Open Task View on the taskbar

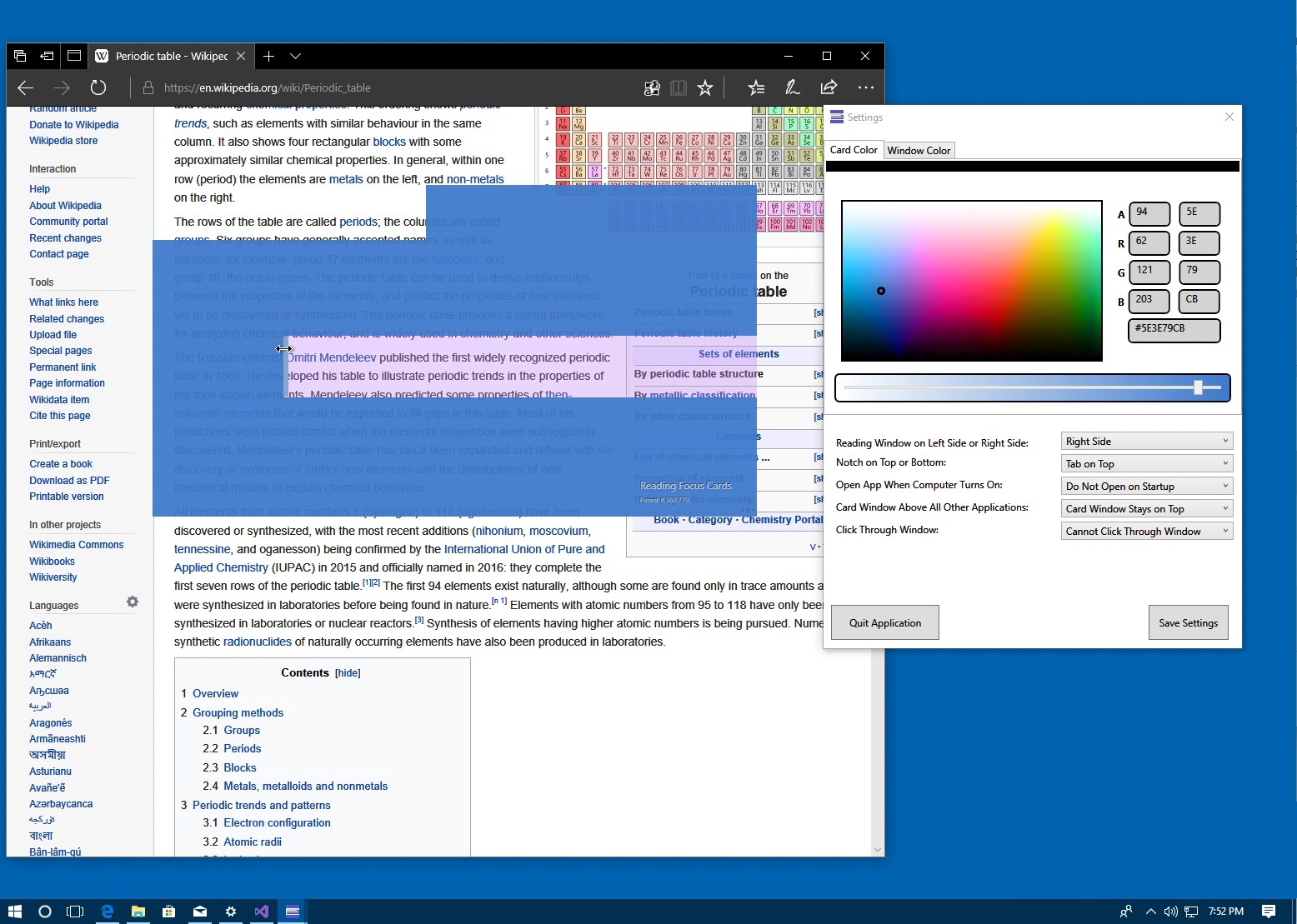[75, 912]
